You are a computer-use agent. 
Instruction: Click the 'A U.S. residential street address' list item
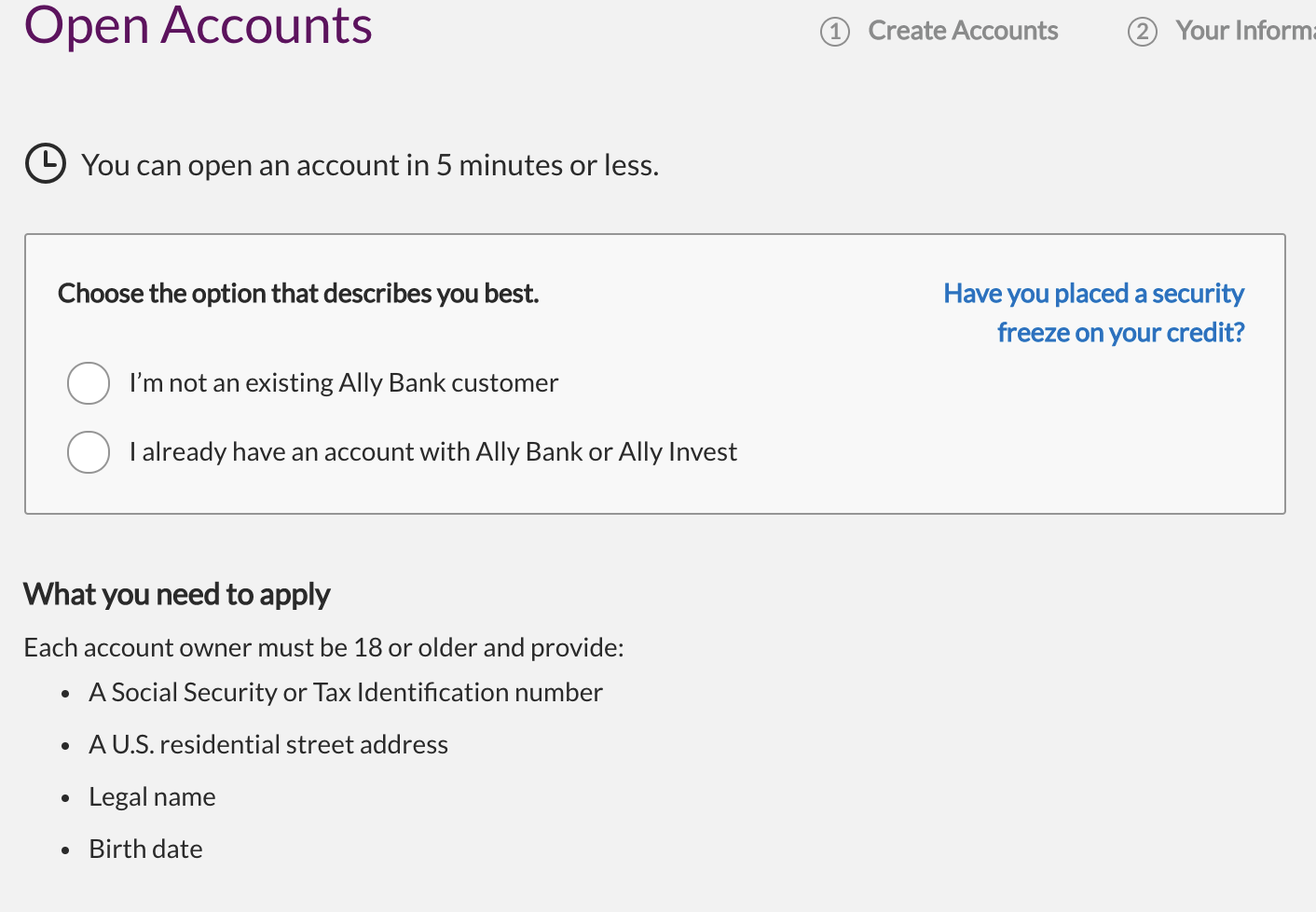pyautogui.click(x=268, y=744)
